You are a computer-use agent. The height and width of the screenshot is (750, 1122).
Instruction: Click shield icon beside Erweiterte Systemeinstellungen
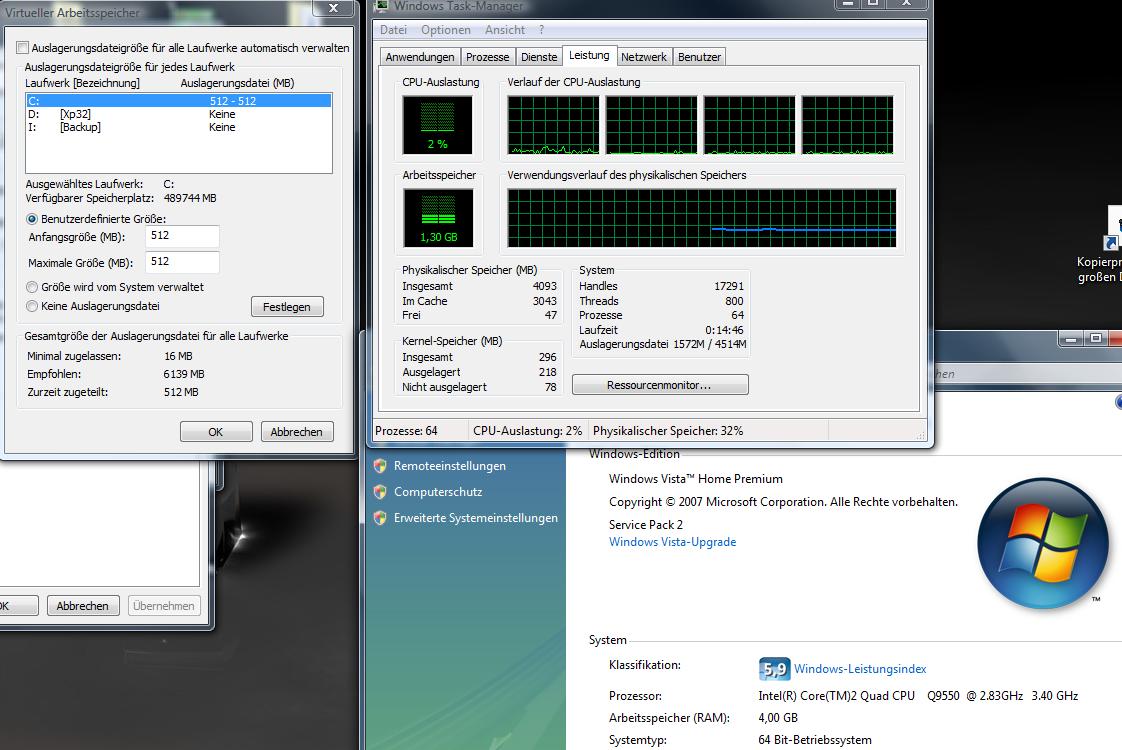point(380,518)
